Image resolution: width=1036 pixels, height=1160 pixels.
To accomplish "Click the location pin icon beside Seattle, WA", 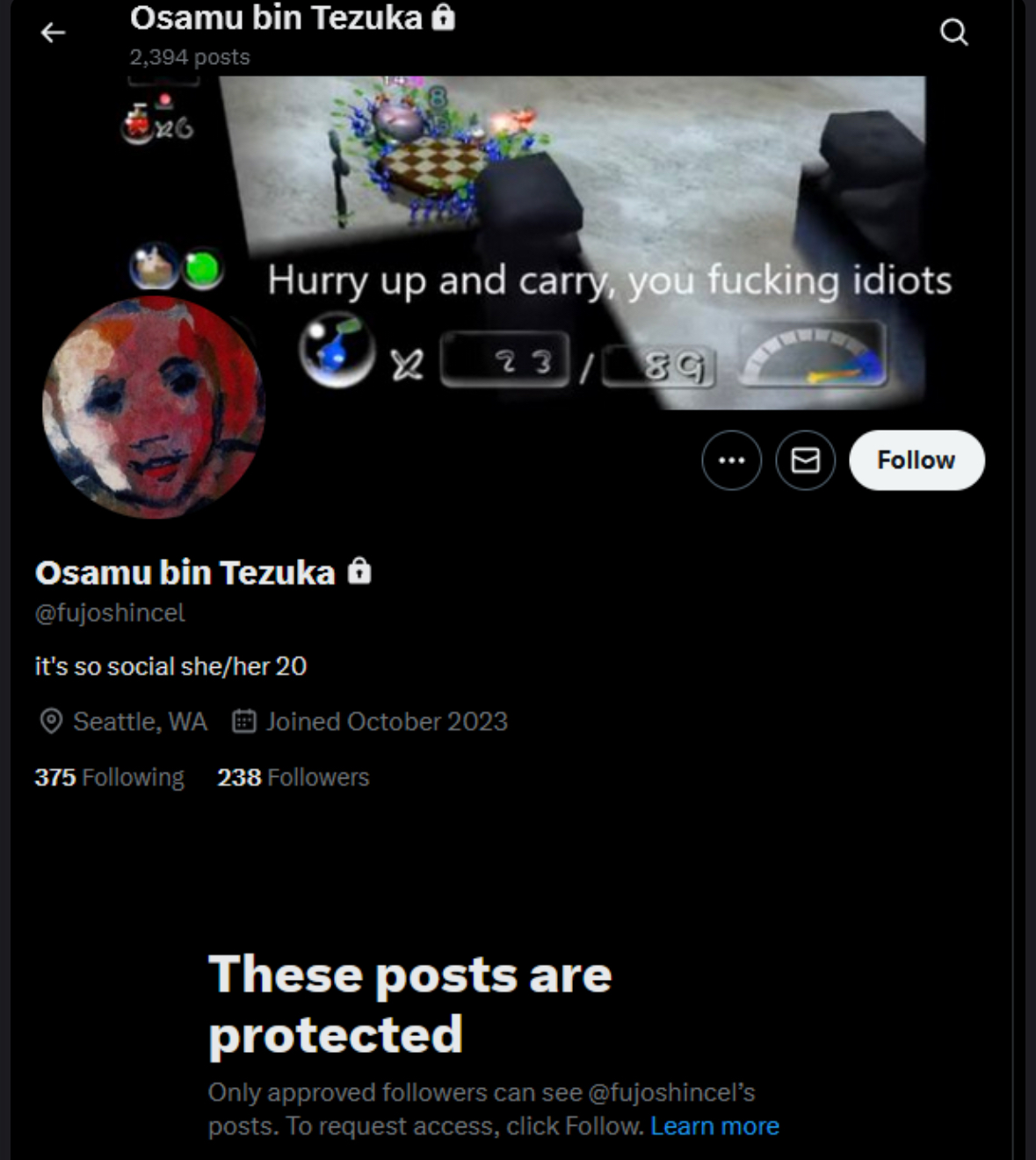I will 51,721.
